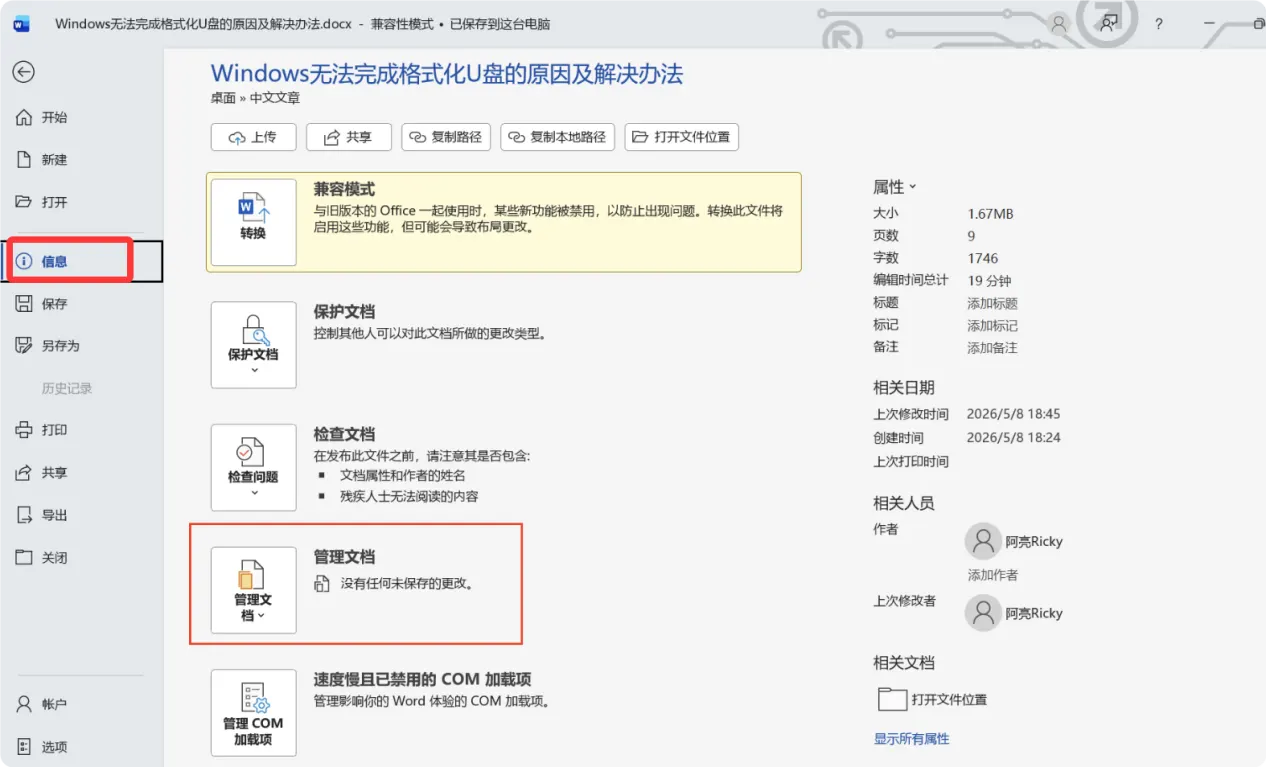
Task: Click the 没有任何未保存的更改 text
Action: (x=407, y=583)
